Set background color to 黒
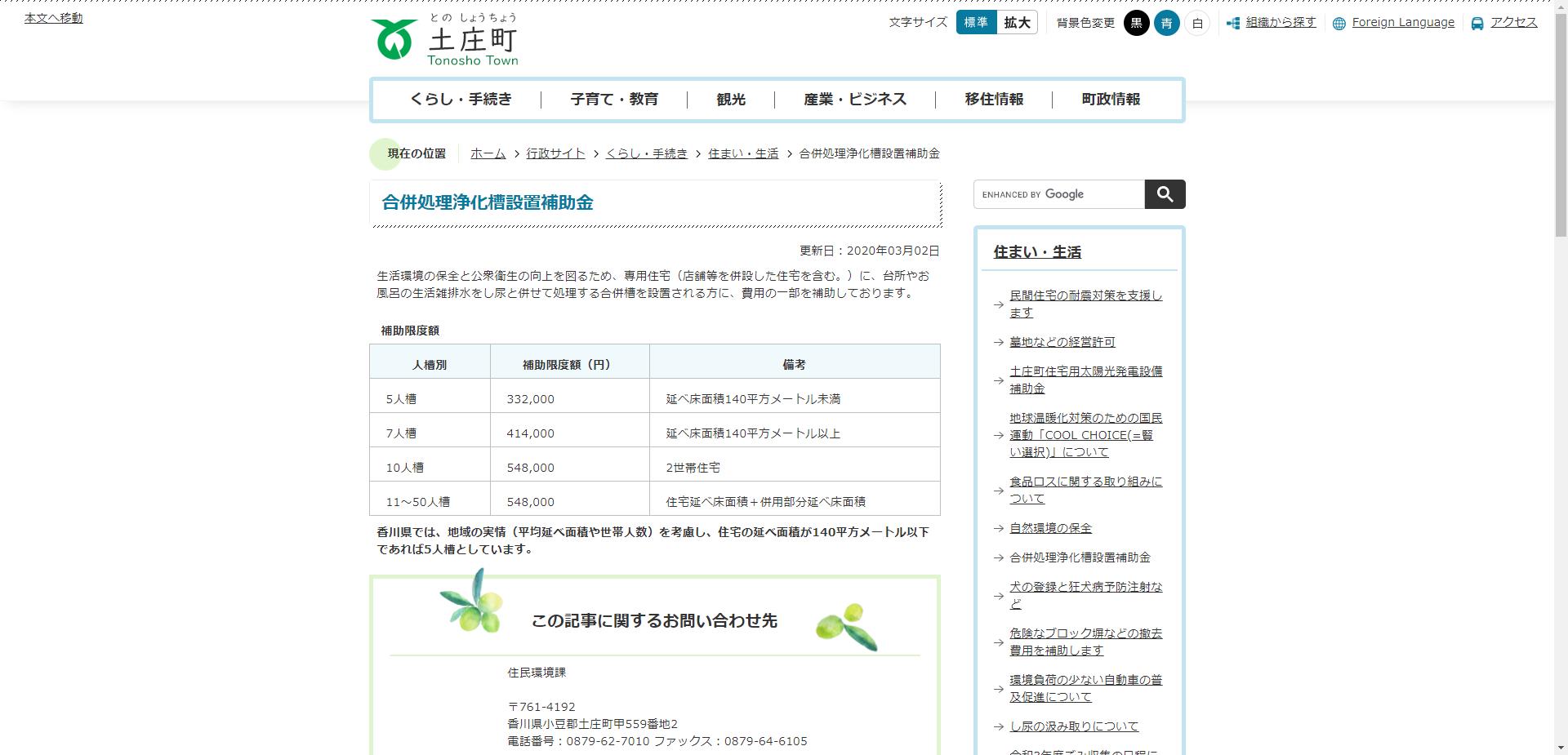The width and height of the screenshot is (1568, 755). 1137,24
